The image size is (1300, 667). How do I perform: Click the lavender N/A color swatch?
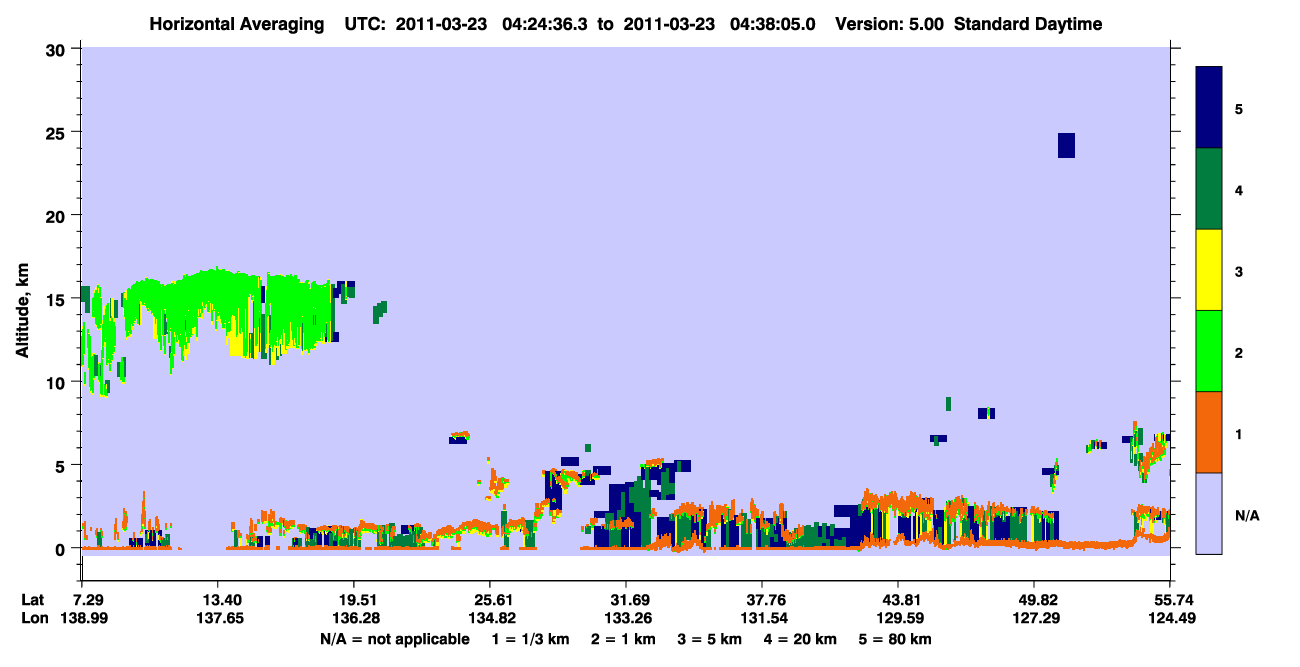1209,513
